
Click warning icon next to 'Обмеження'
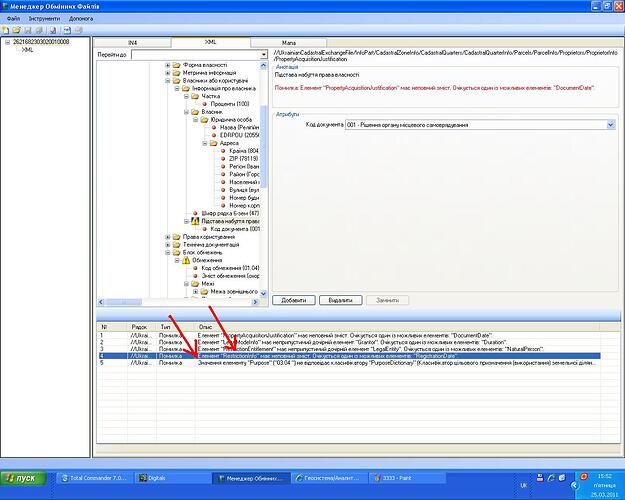pos(186,260)
